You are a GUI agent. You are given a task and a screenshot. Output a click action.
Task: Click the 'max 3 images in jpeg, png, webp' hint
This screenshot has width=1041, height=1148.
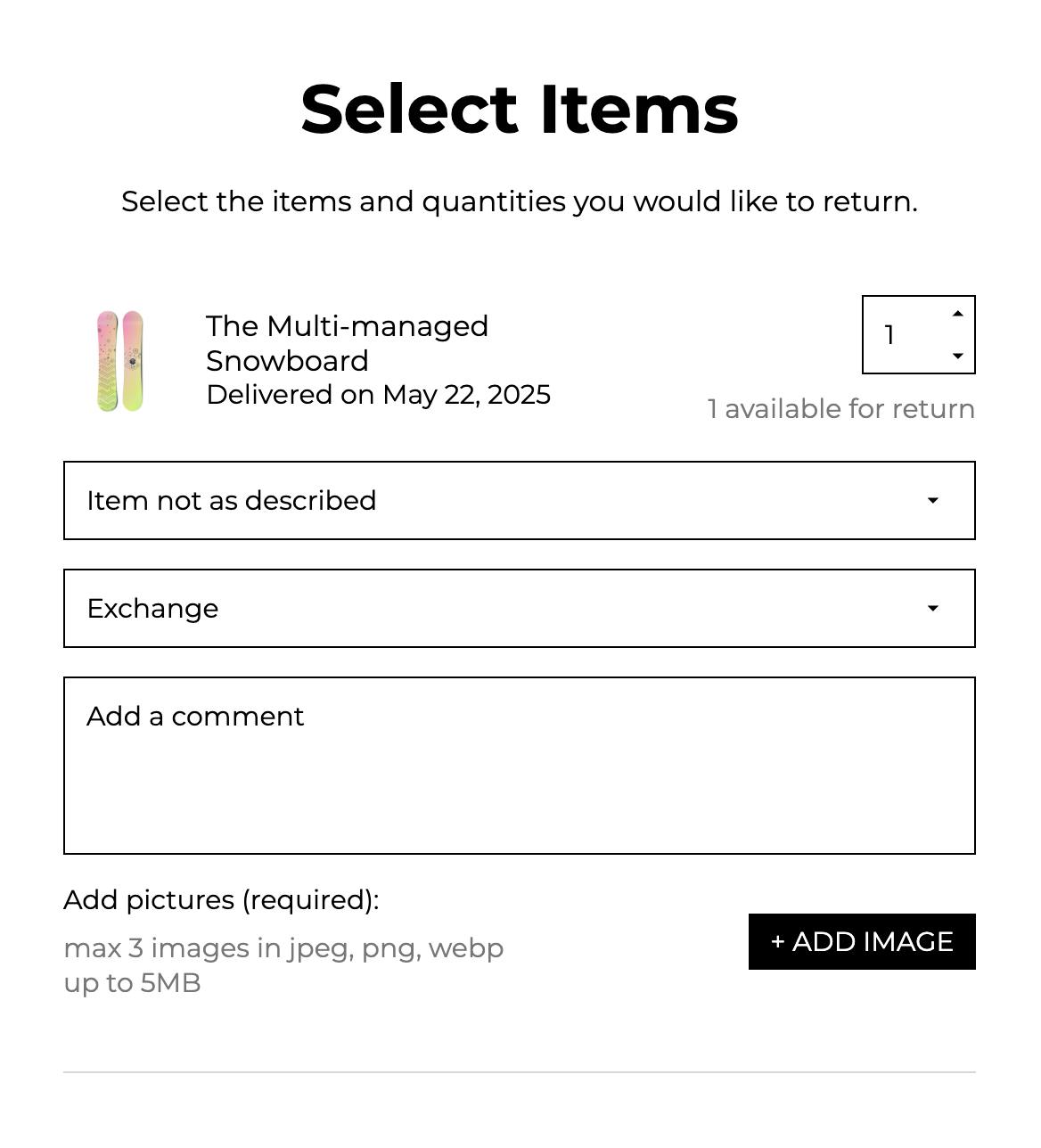click(x=284, y=948)
